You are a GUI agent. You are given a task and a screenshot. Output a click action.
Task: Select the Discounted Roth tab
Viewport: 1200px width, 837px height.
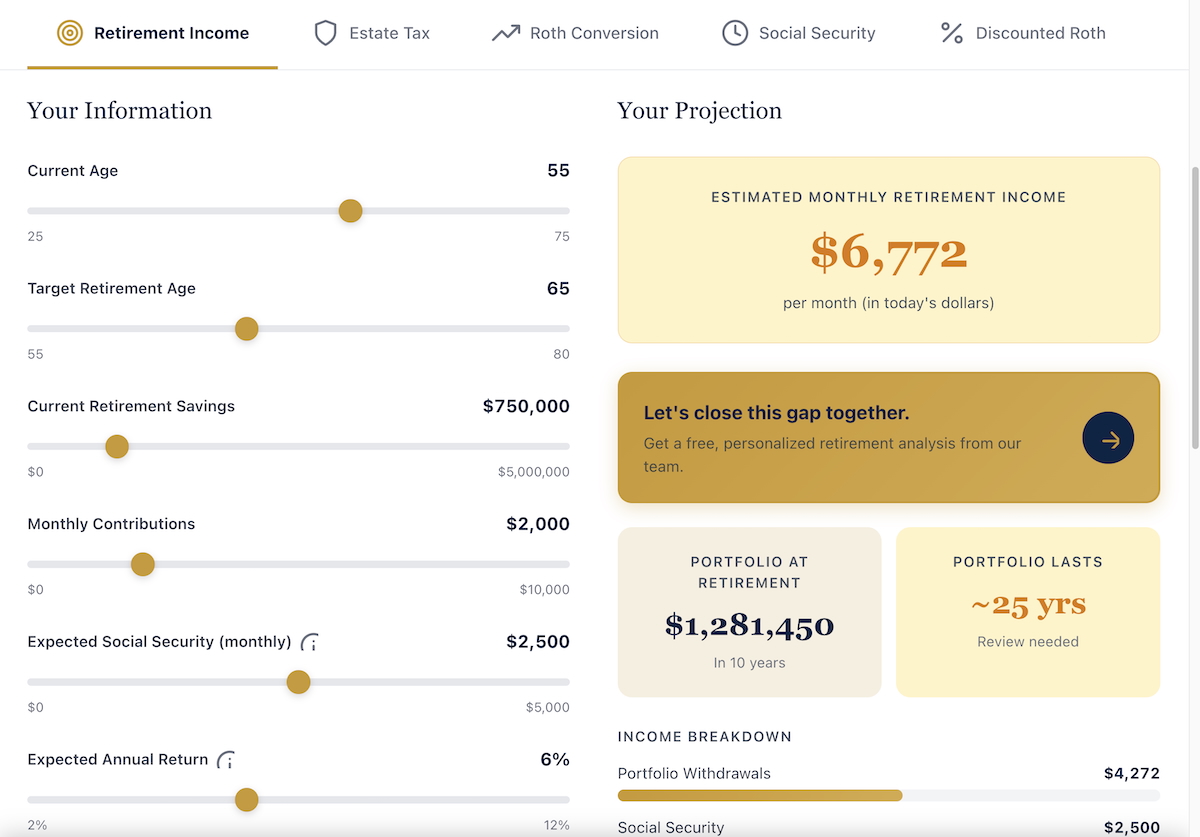1023,34
